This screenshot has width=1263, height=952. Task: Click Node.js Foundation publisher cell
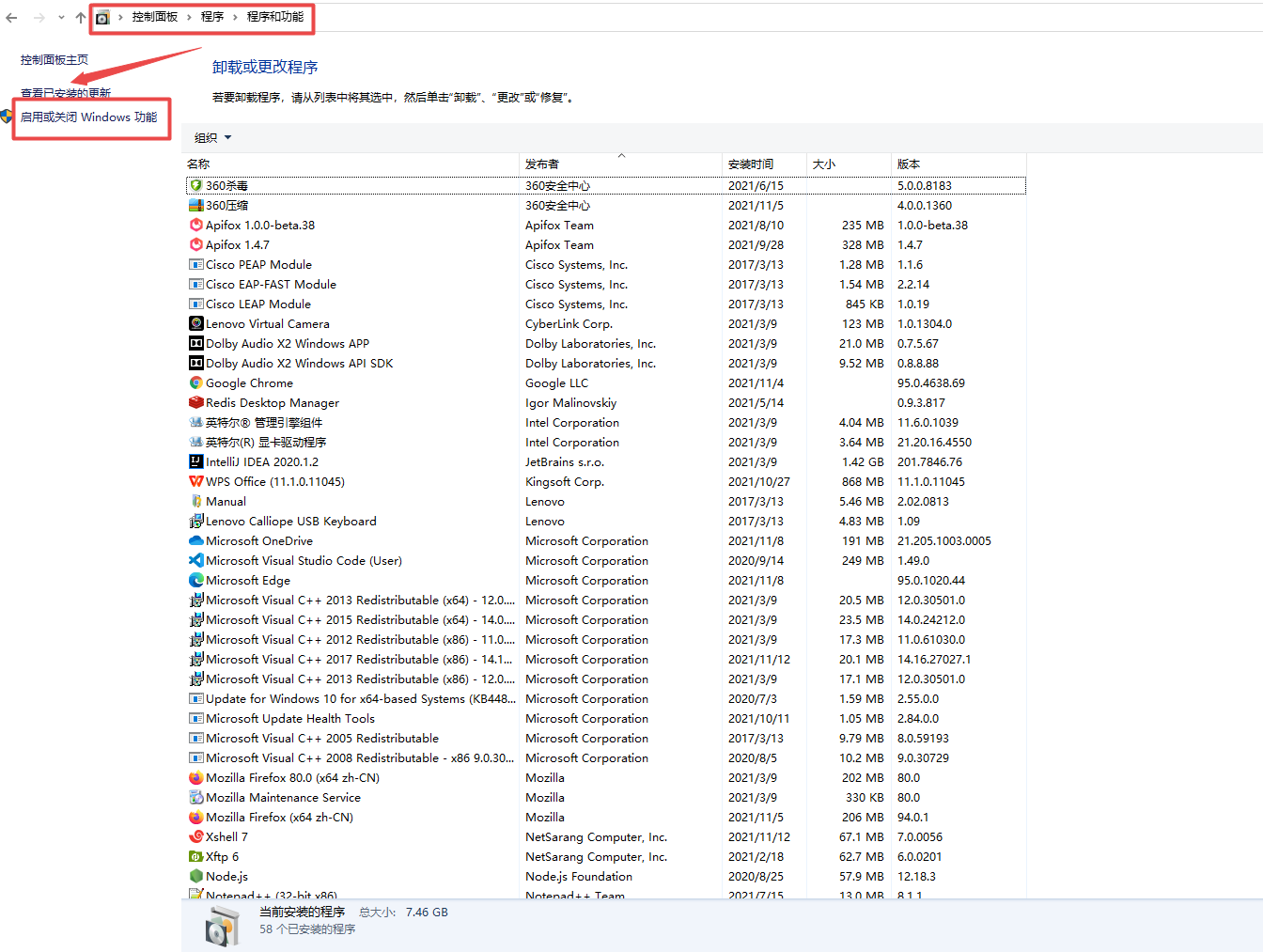pos(579,876)
